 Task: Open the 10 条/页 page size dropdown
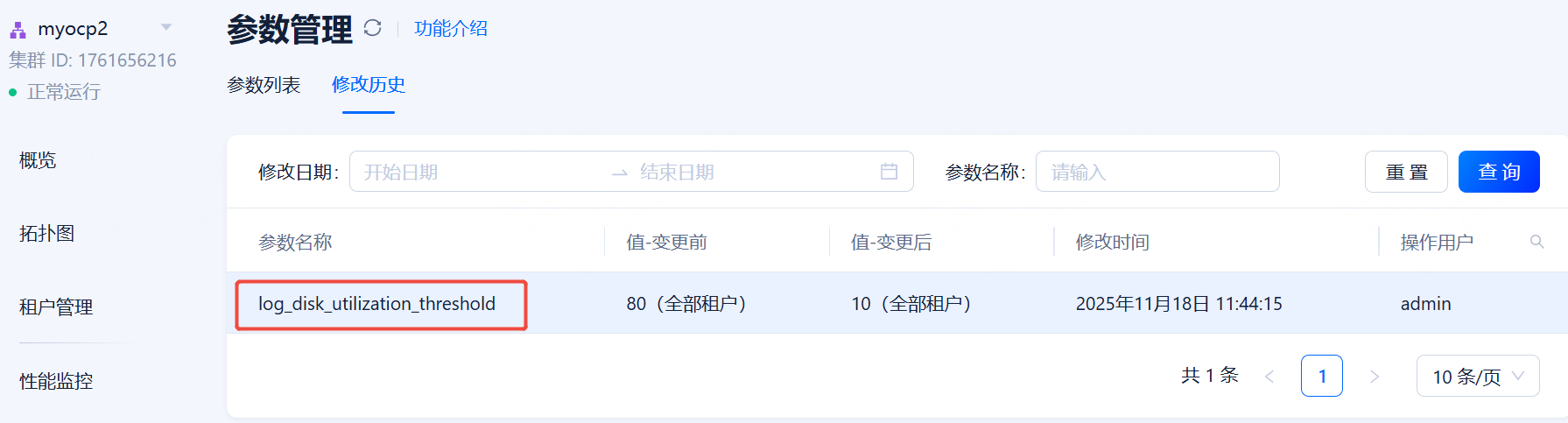(x=1478, y=377)
